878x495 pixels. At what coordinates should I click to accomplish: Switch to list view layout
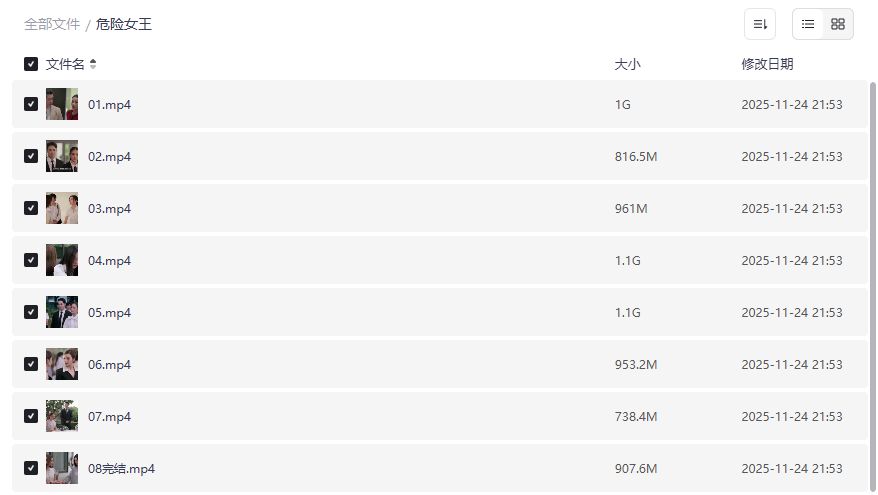tap(808, 24)
